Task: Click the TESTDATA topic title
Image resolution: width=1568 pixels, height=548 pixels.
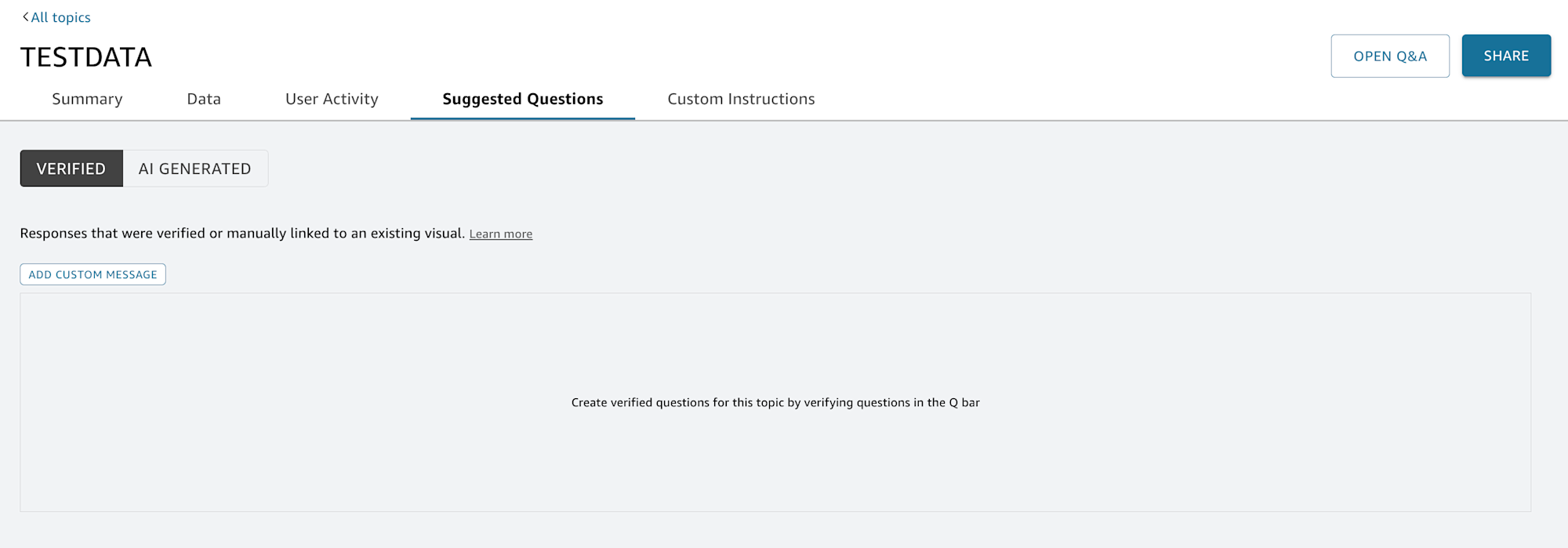Action: click(86, 57)
